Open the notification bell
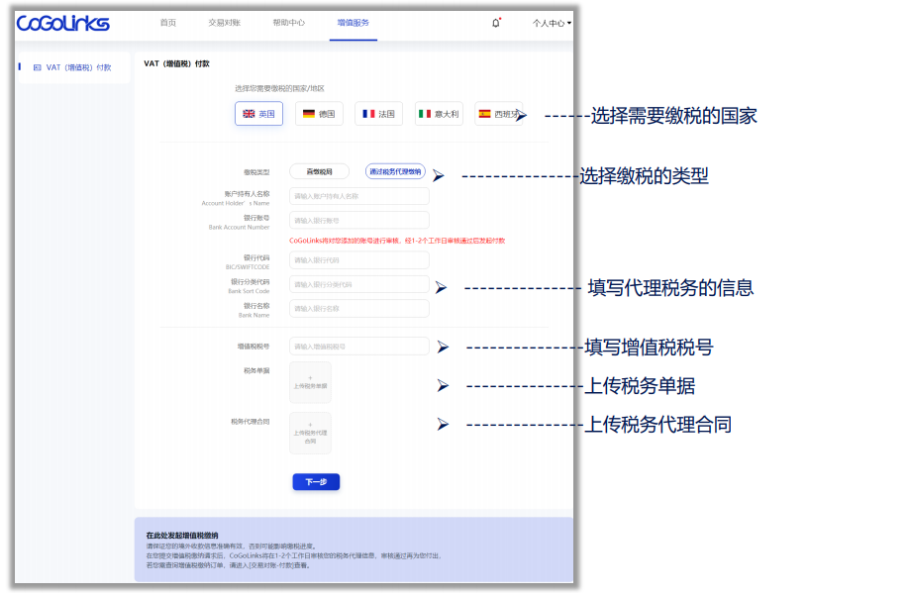 point(495,21)
